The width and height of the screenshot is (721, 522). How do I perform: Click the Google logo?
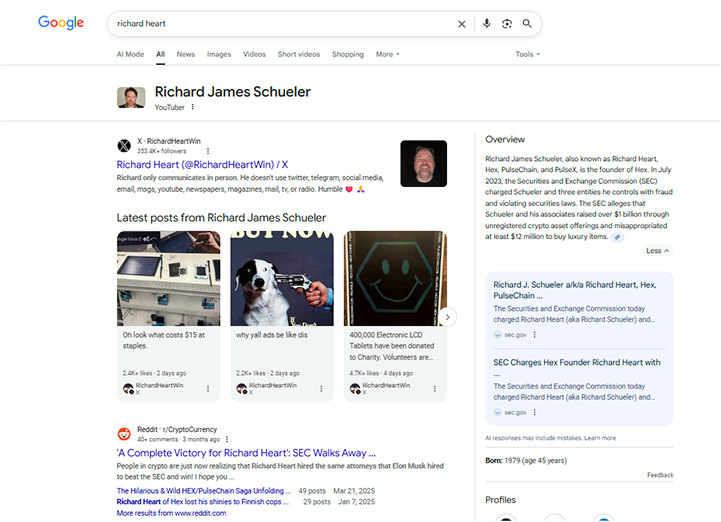[x=61, y=23]
